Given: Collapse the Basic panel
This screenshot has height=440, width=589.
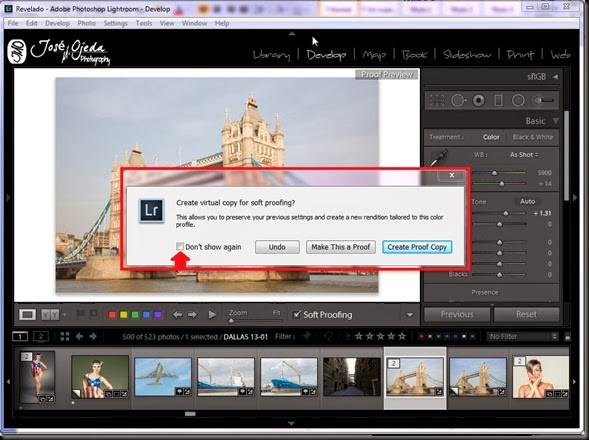Looking at the screenshot, I should click(x=556, y=121).
